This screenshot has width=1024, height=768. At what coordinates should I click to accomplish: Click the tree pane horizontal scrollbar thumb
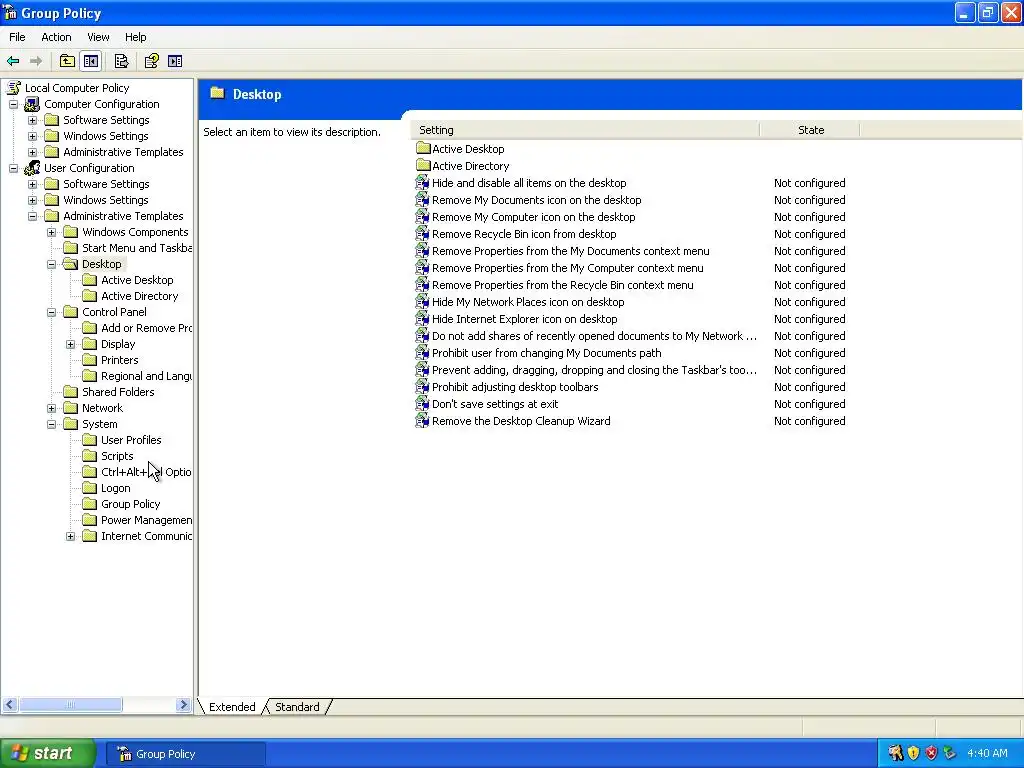(71, 705)
